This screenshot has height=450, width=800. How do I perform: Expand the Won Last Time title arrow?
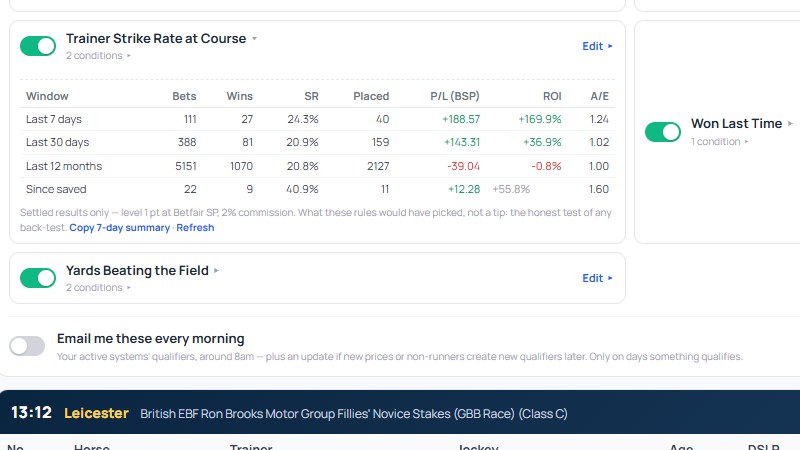coord(790,123)
